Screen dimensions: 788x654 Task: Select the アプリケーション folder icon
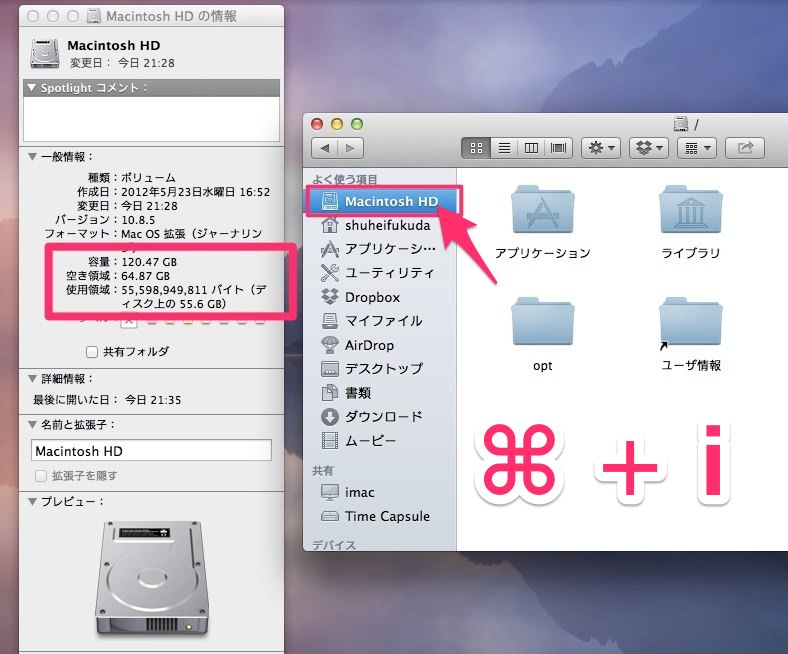tap(542, 210)
